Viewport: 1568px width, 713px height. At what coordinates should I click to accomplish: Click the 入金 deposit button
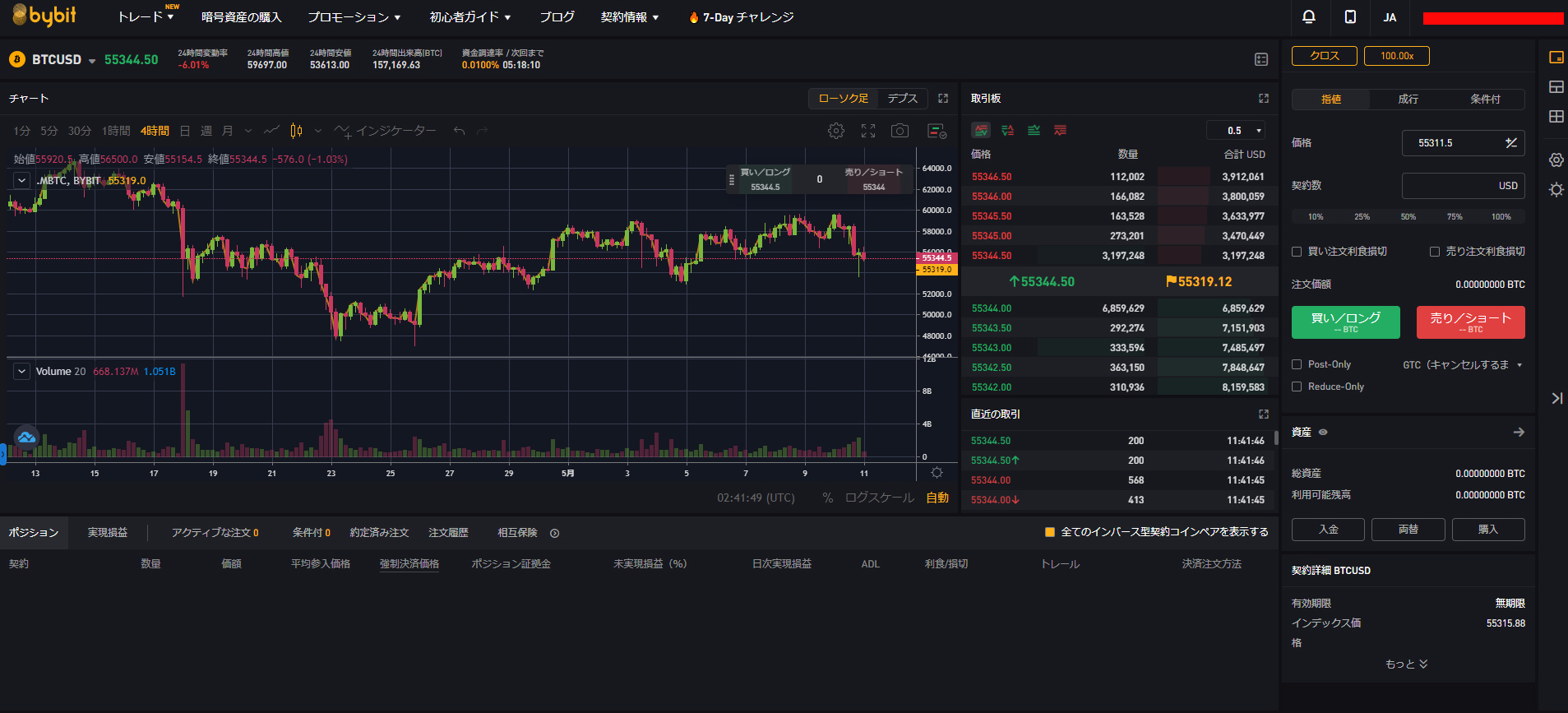[1328, 530]
